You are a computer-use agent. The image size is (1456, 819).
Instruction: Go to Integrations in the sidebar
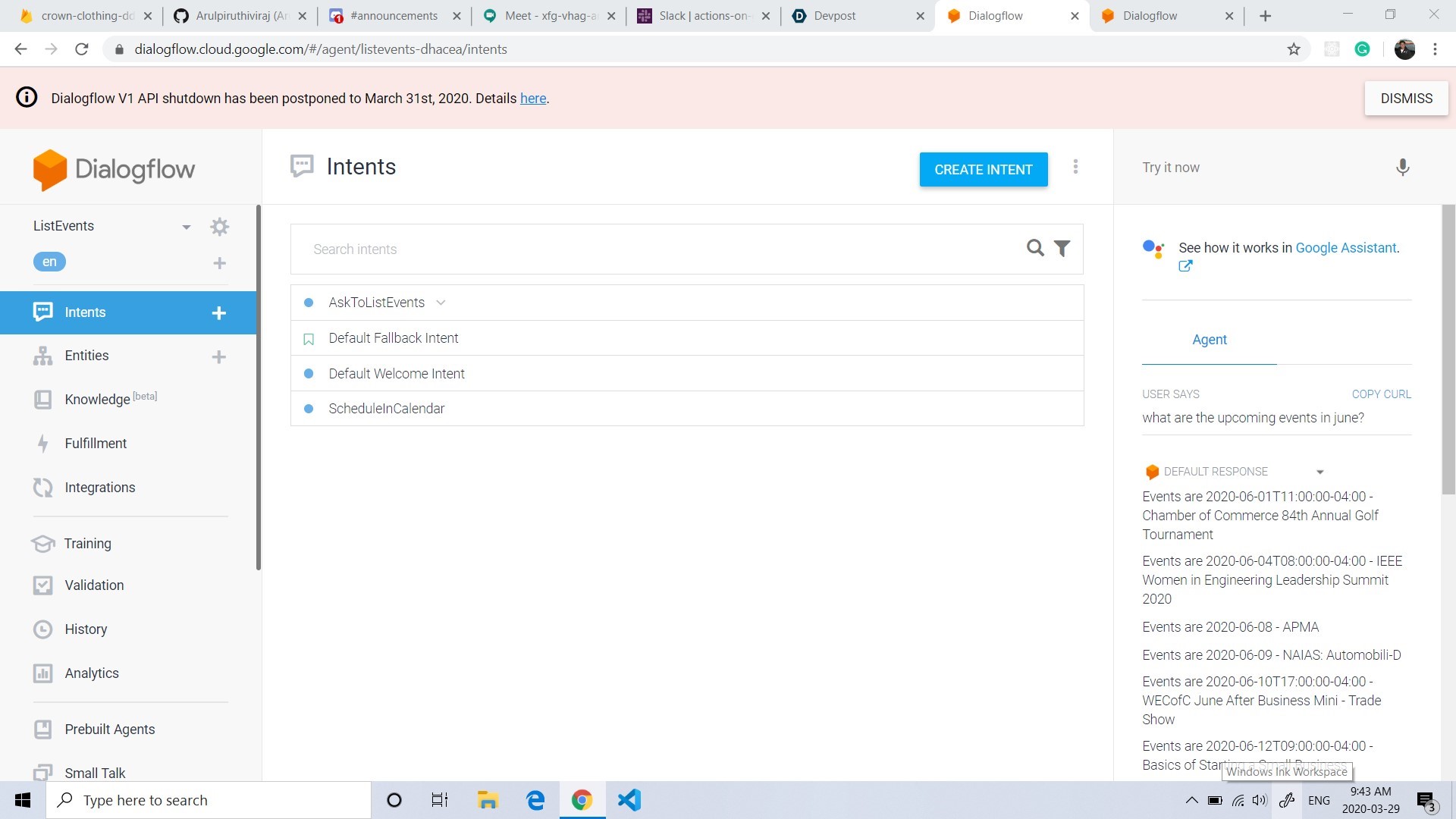99,488
